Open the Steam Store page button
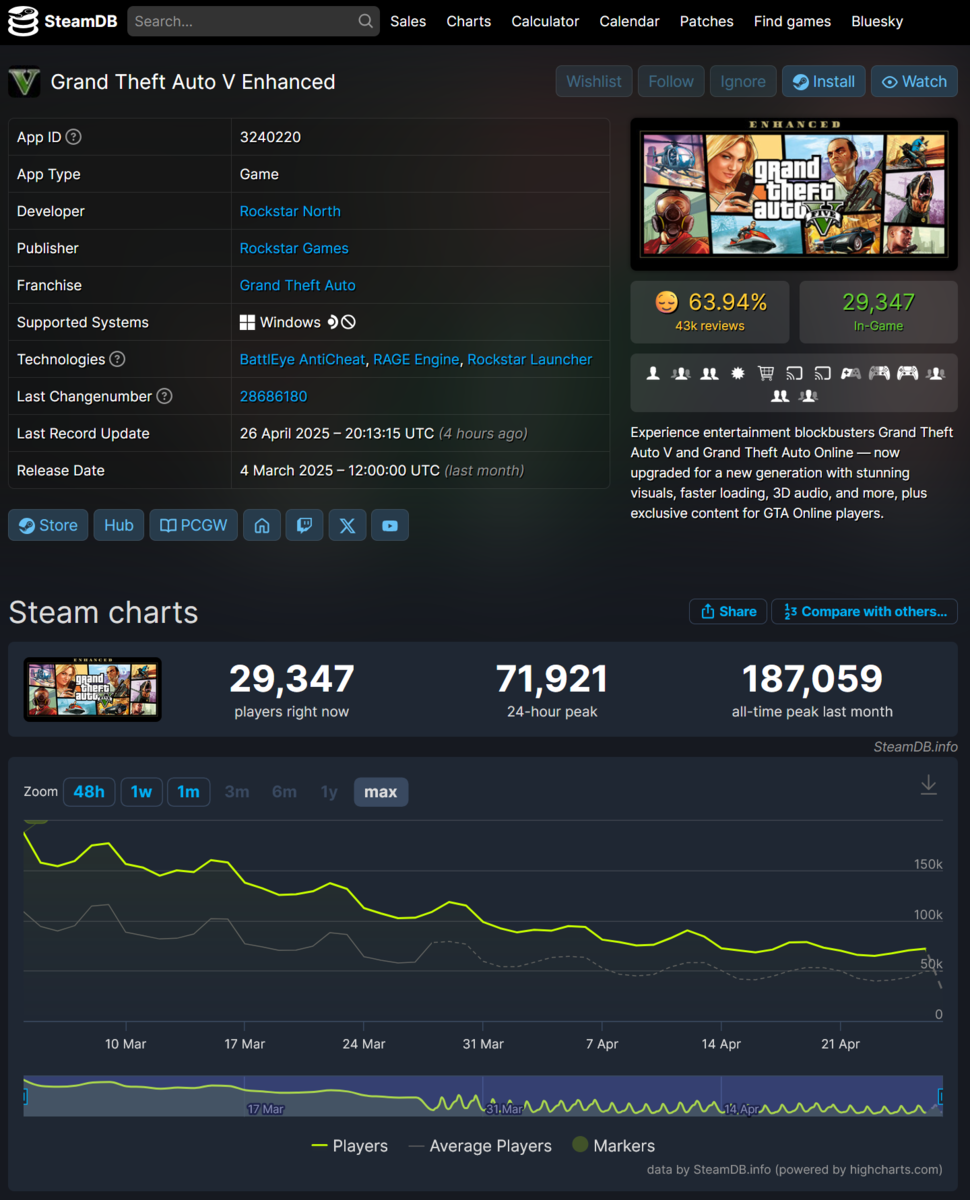The image size is (970, 1200). point(48,525)
